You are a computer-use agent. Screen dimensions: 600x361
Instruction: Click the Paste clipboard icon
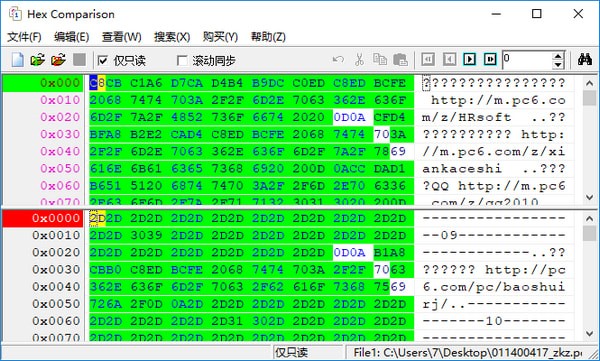click(400, 59)
